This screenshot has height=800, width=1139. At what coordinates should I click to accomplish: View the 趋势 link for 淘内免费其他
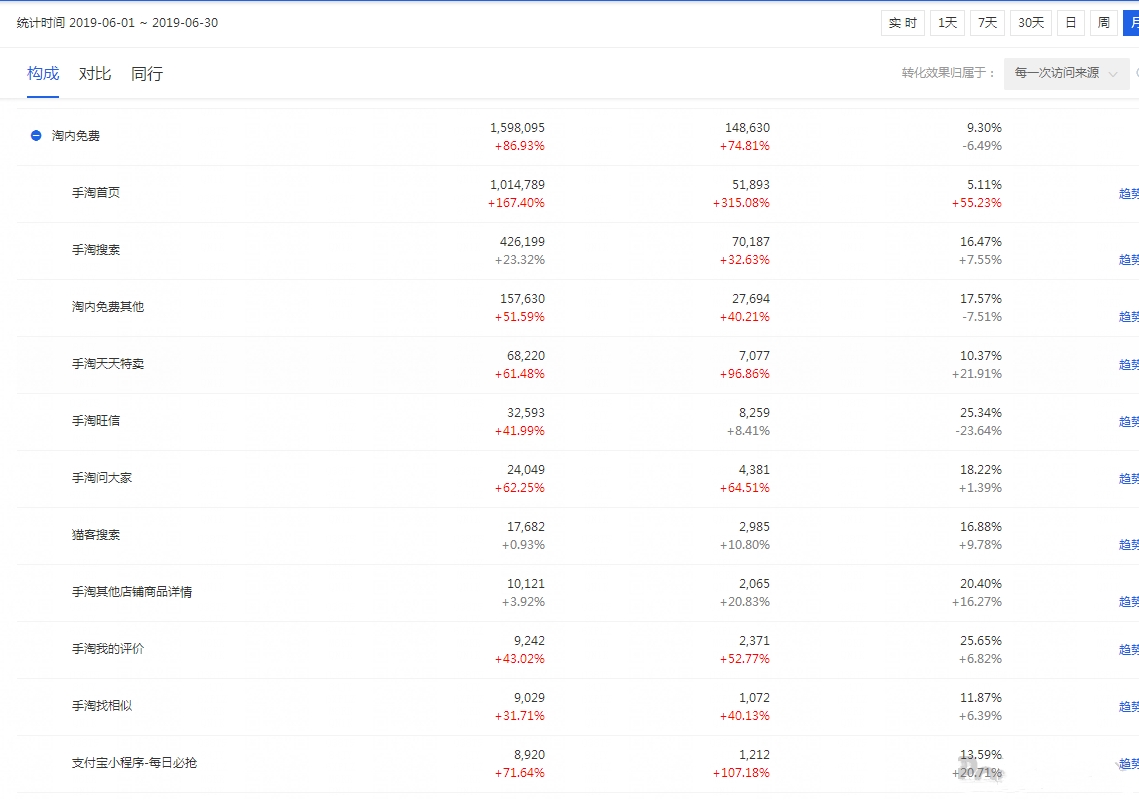point(1128,317)
